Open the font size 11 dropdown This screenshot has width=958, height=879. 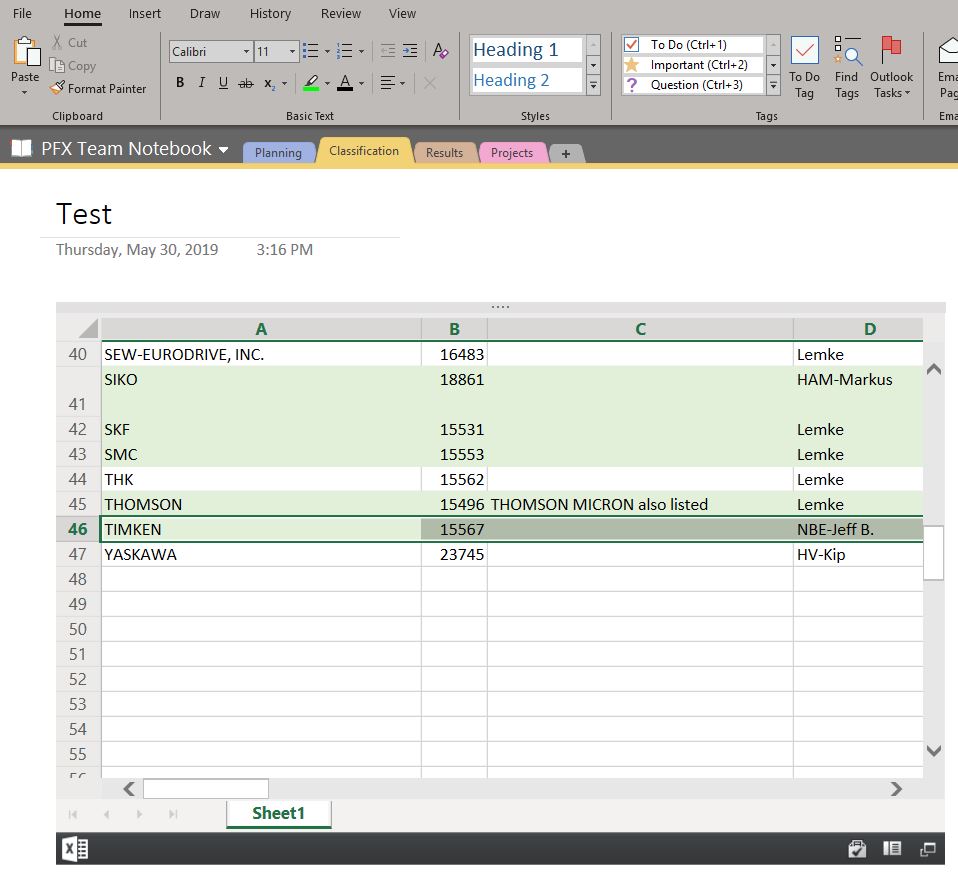292,51
